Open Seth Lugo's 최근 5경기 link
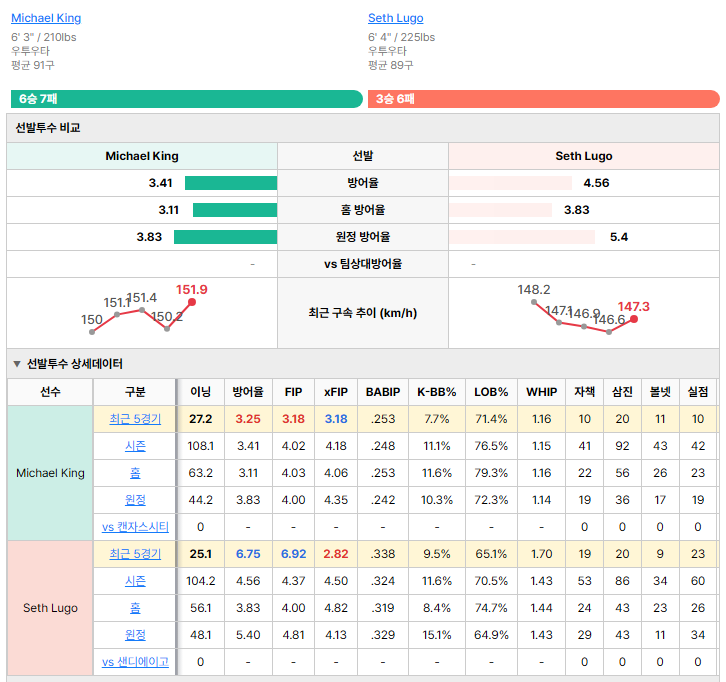The height and width of the screenshot is (682, 726). (135, 554)
